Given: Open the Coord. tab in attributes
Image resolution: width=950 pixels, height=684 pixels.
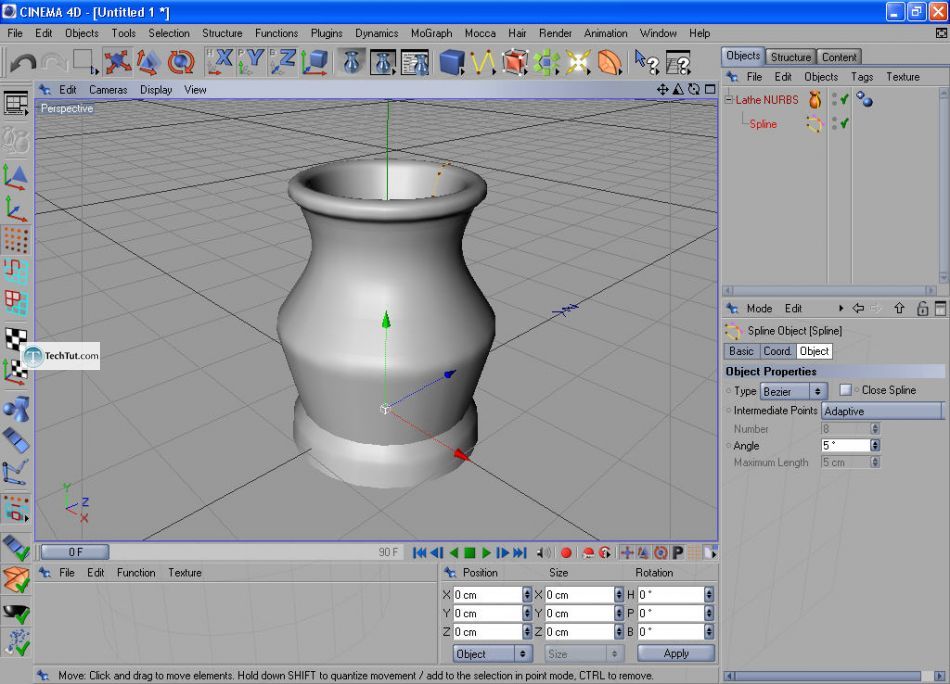Looking at the screenshot, I should point(777,351).
